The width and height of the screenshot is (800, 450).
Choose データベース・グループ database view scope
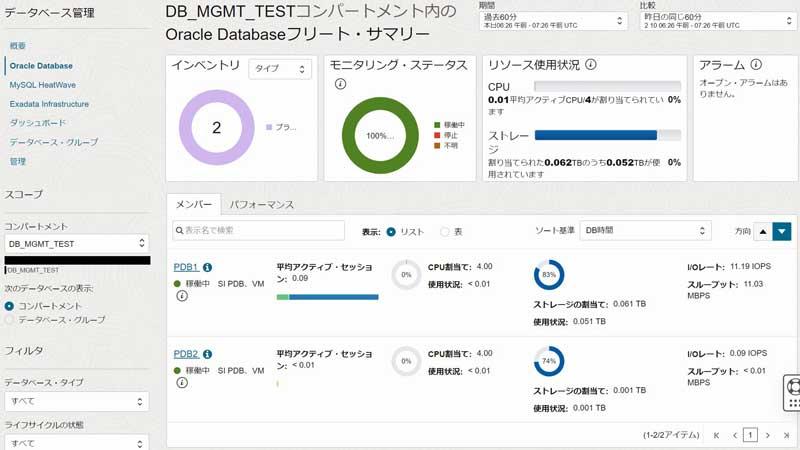click(9, 320)
